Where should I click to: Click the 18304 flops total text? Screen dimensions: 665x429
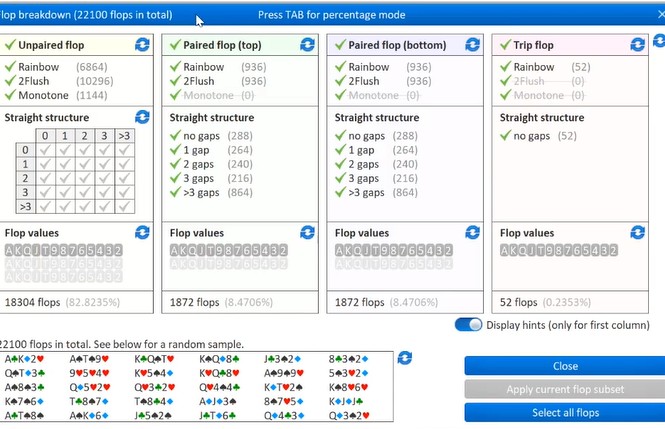click(x=32, y=302)
